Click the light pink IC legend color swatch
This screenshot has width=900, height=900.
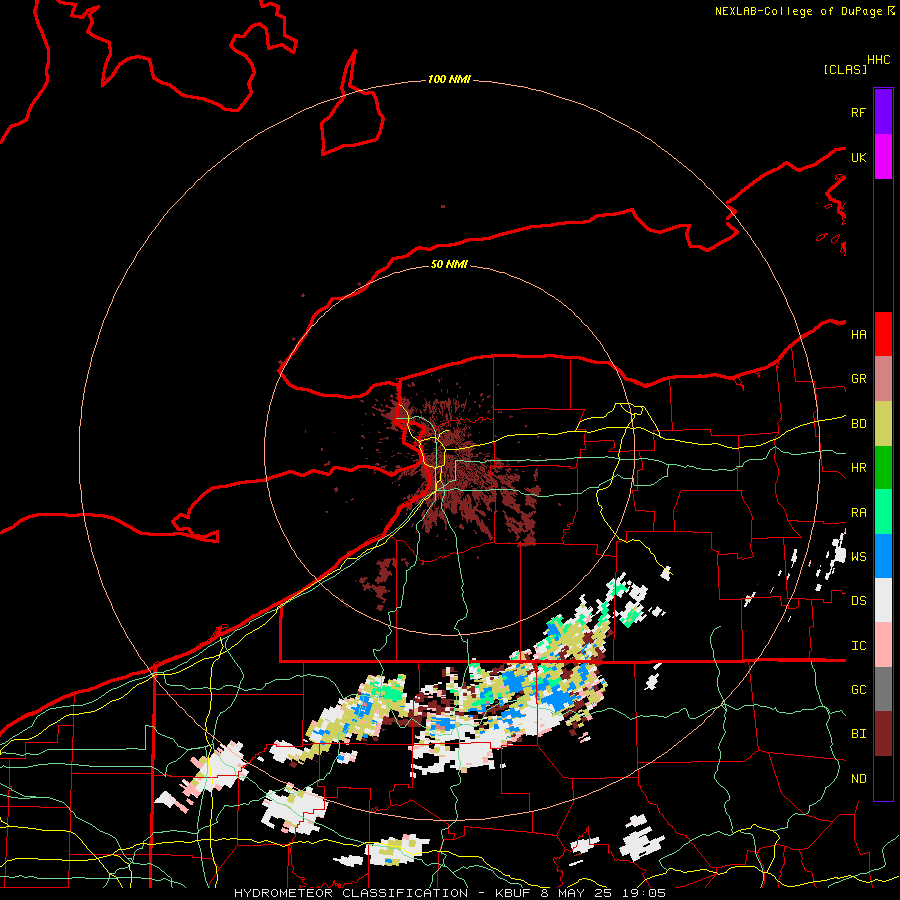[x=883, y=645]
